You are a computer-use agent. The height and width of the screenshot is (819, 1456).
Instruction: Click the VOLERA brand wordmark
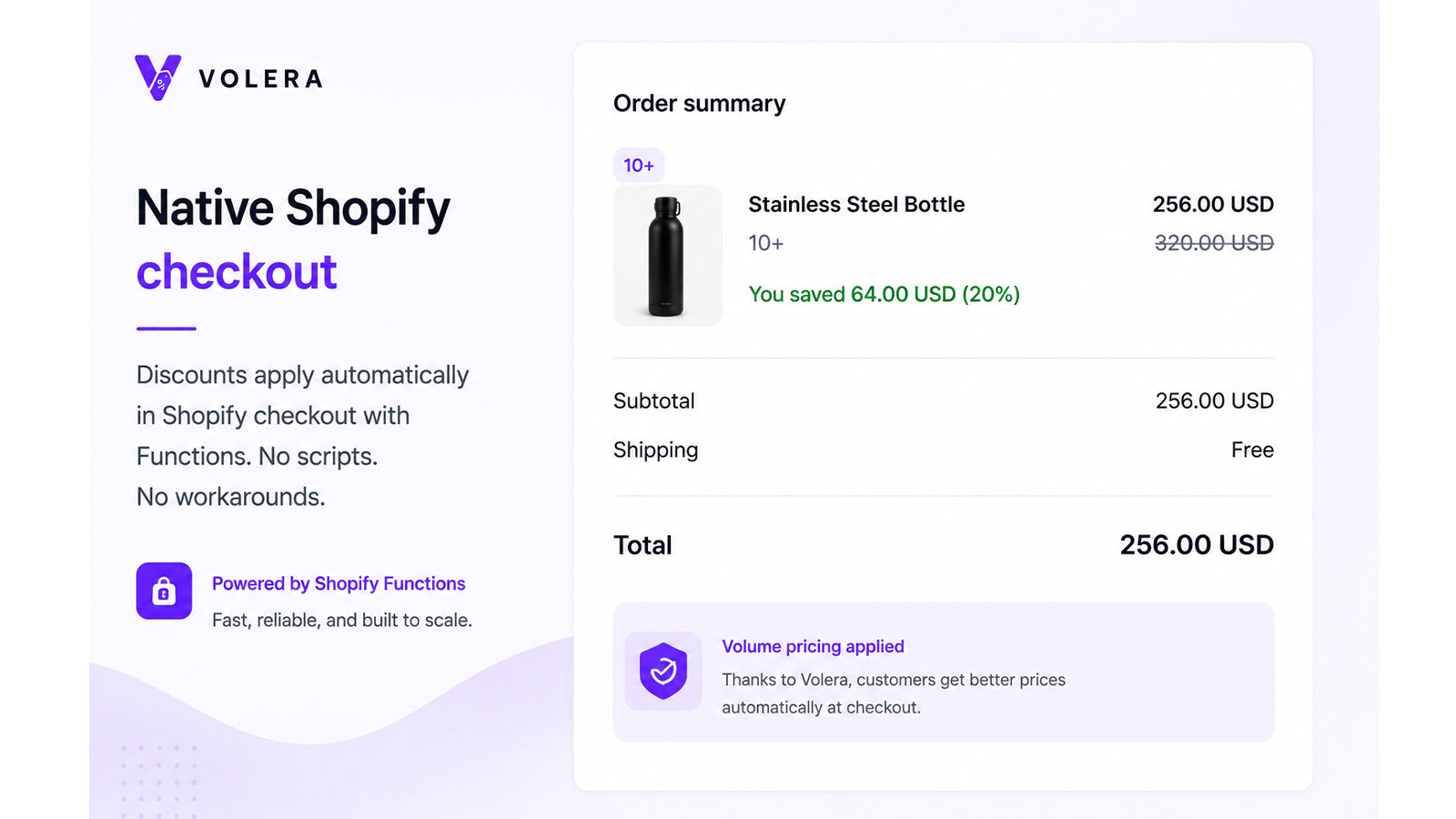click(261, 79)
